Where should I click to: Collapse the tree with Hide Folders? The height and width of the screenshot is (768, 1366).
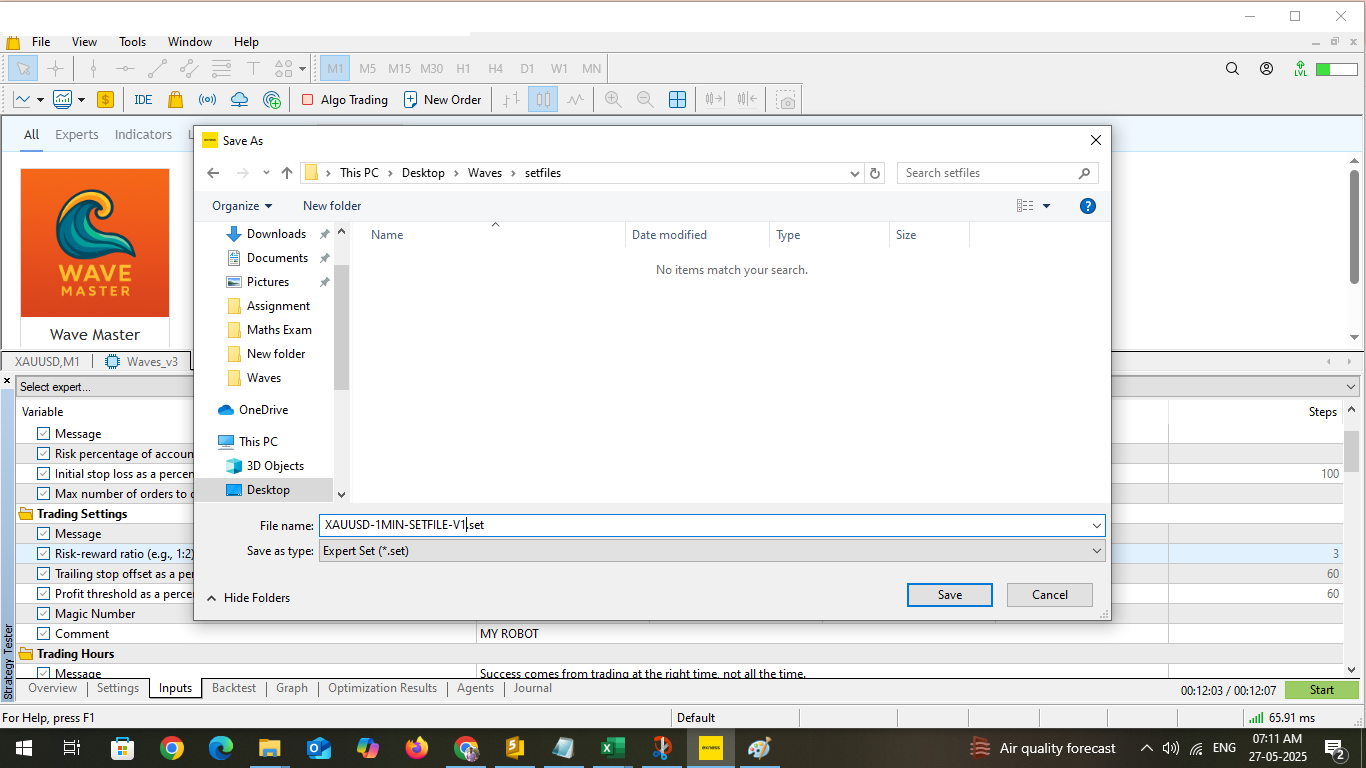click(x=249, y=598)
